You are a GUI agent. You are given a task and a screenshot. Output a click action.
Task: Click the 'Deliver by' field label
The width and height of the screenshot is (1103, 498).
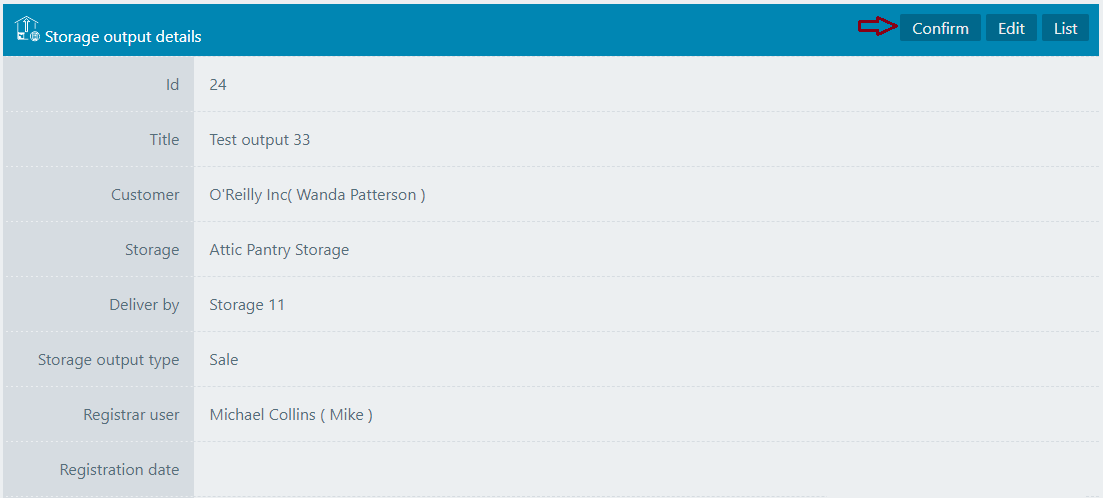click(144, 305)
